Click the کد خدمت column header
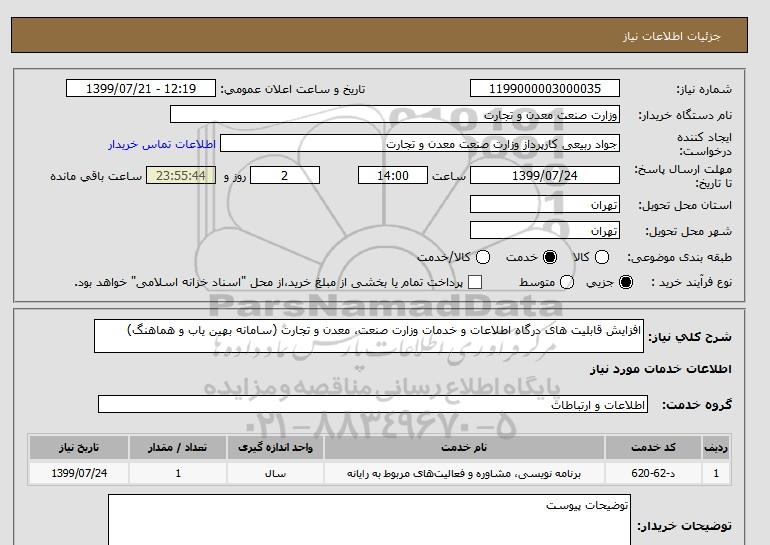The image size is (770, 545). (x=653, y=447)
